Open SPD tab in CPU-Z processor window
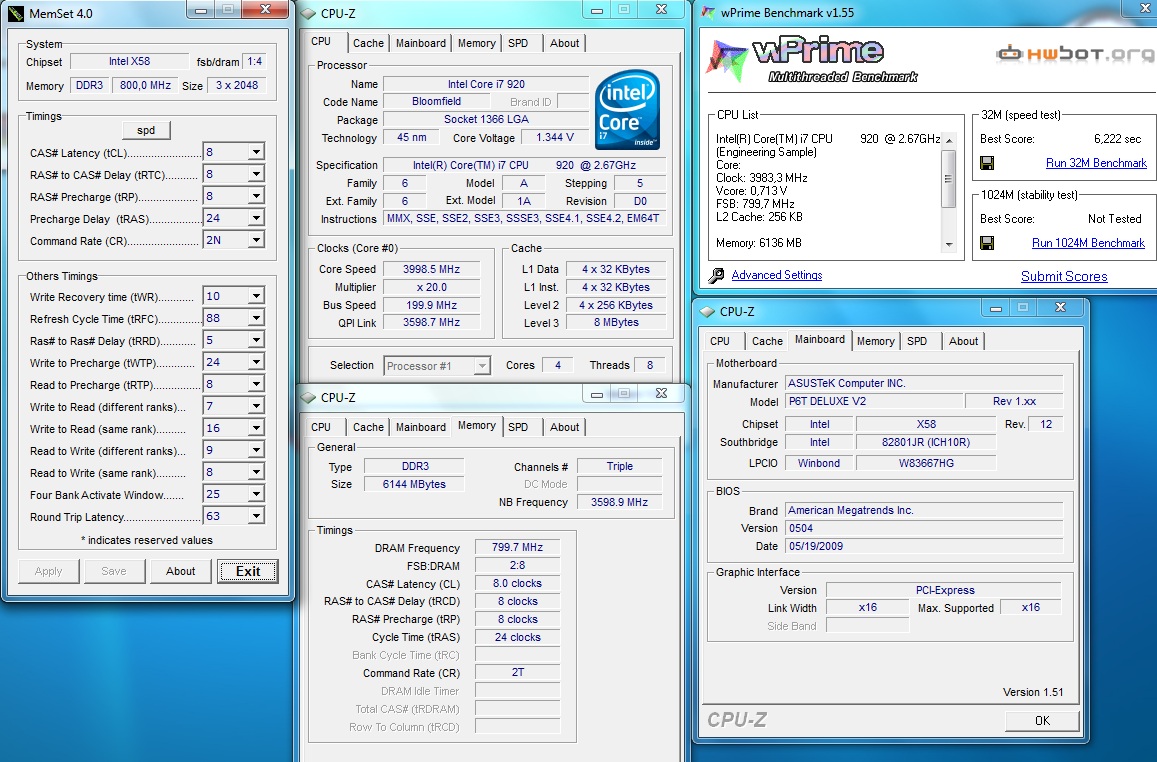 518,44
